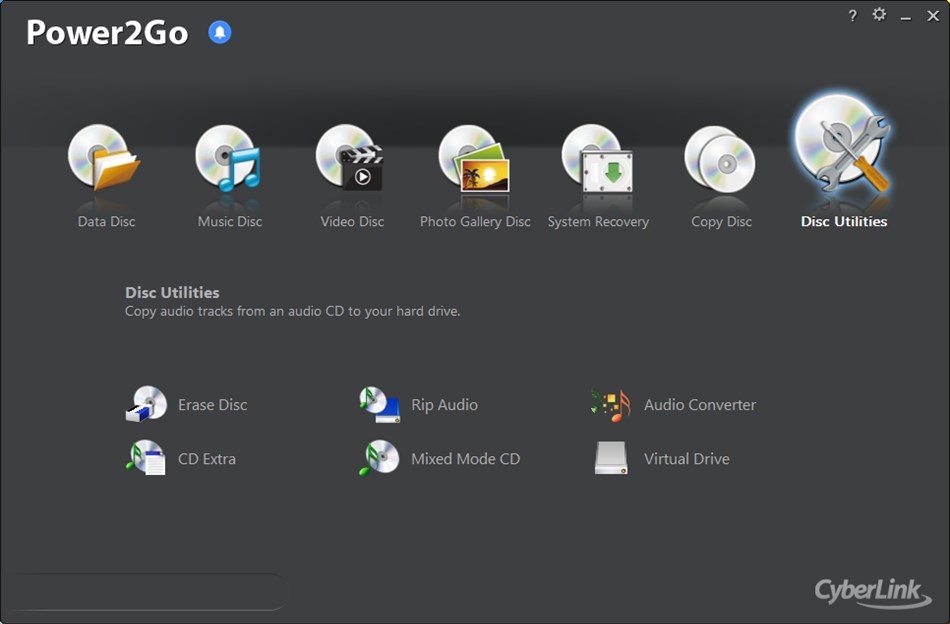Choose the Video Disc icon
This screenshot has height=624, width=950.
coord(350,158)
